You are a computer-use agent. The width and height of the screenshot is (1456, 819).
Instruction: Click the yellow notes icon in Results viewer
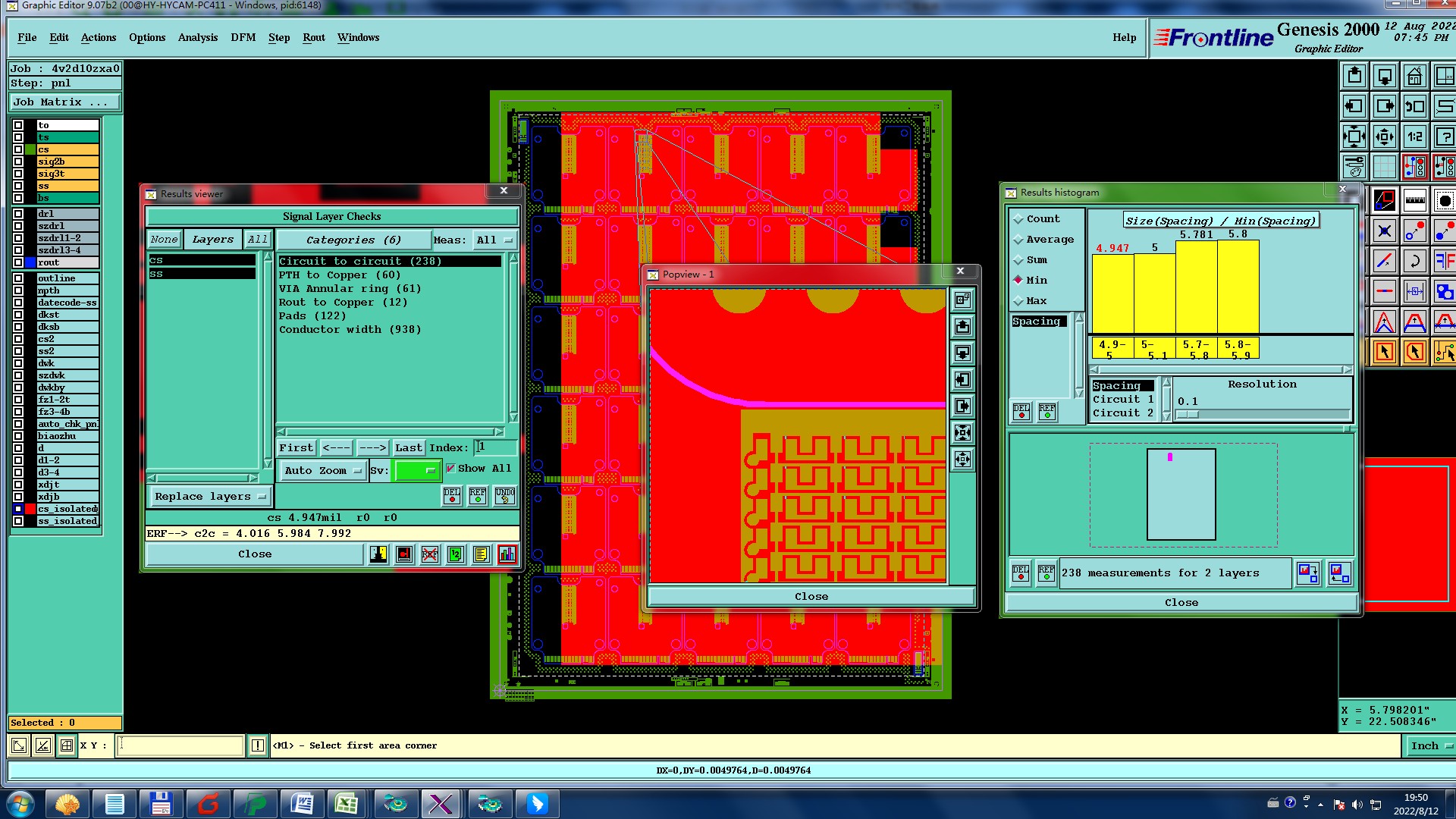(481, 554)
